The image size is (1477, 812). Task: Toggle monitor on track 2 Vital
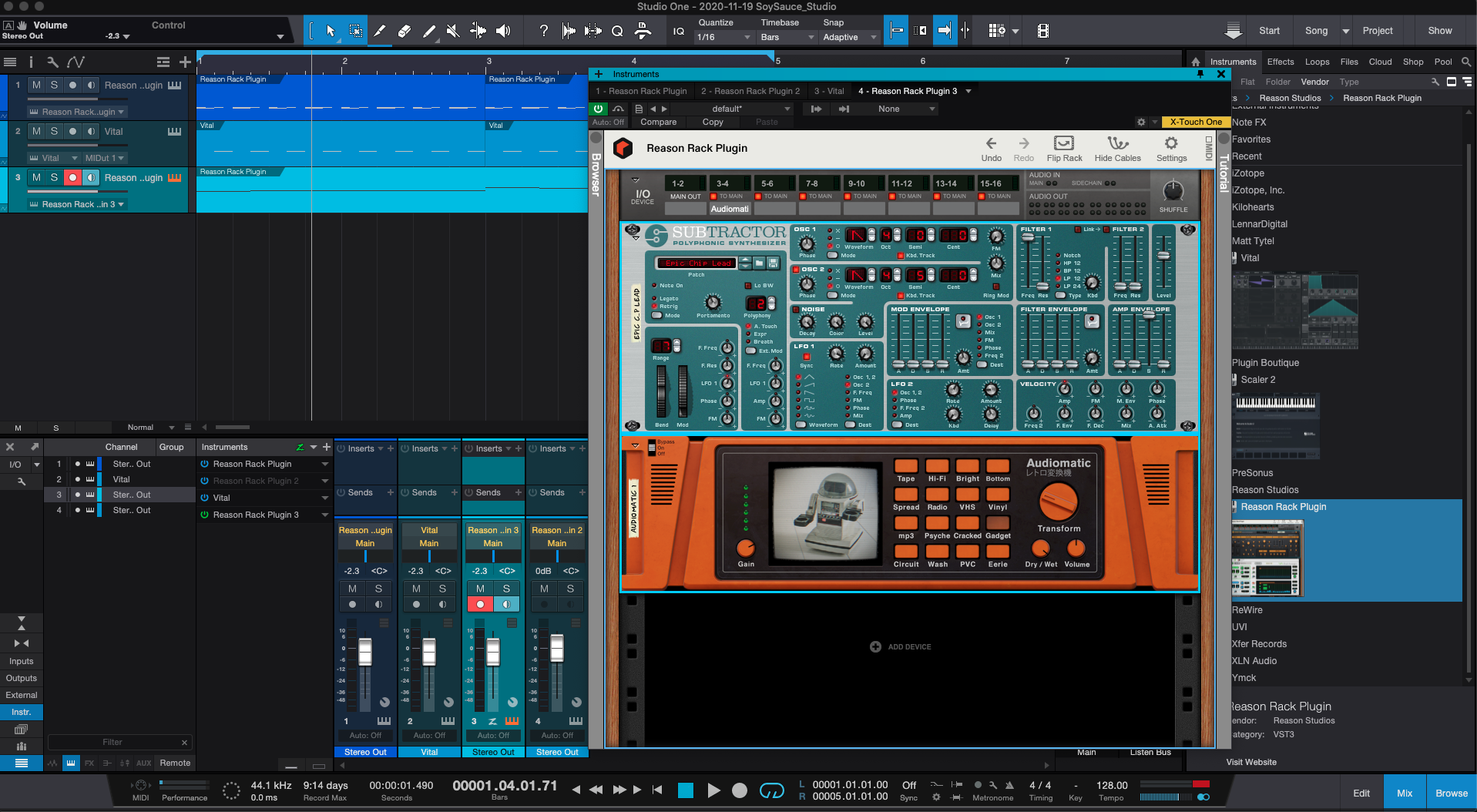[x=91, y=131]
